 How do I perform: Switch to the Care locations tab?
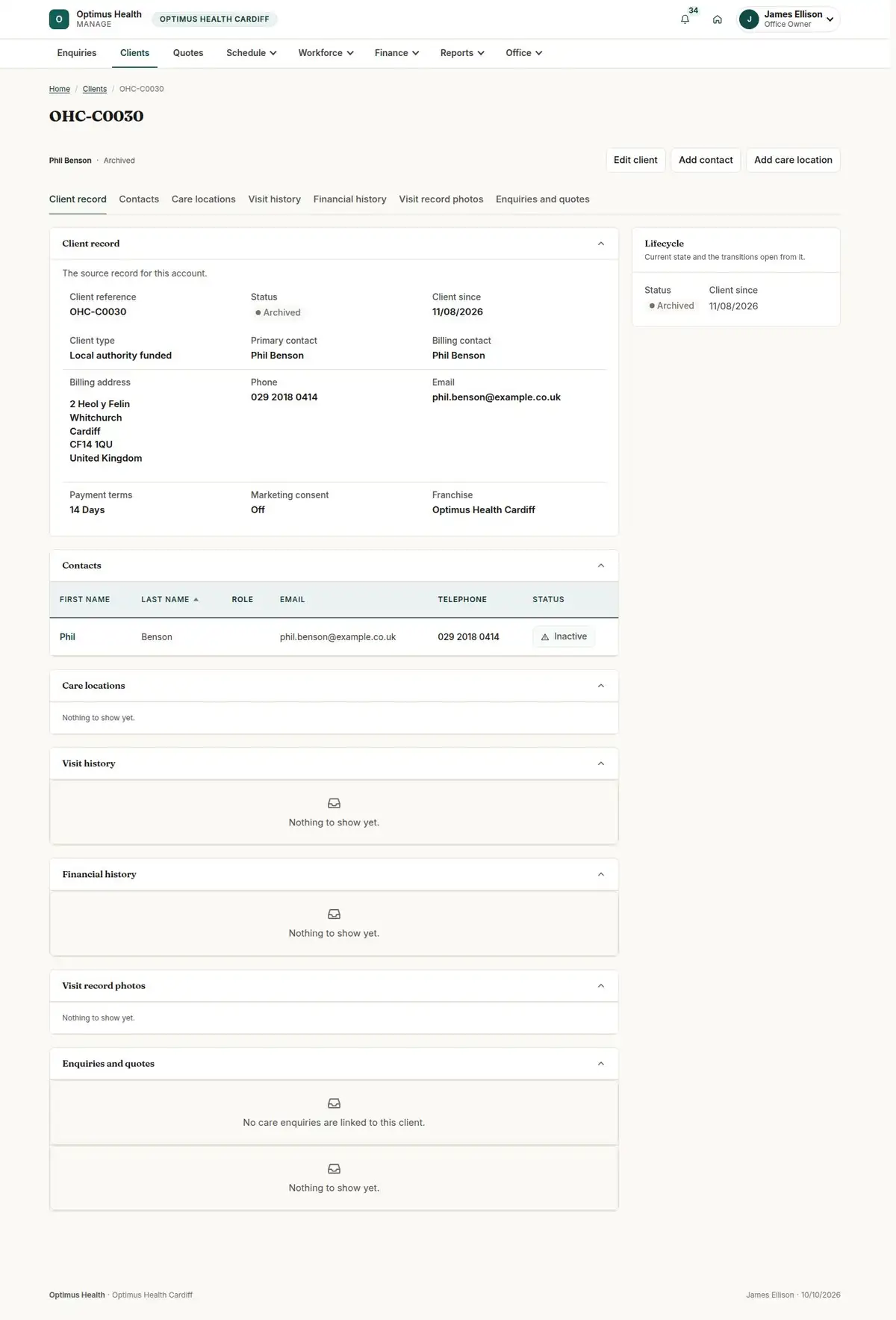click(203, 199)
